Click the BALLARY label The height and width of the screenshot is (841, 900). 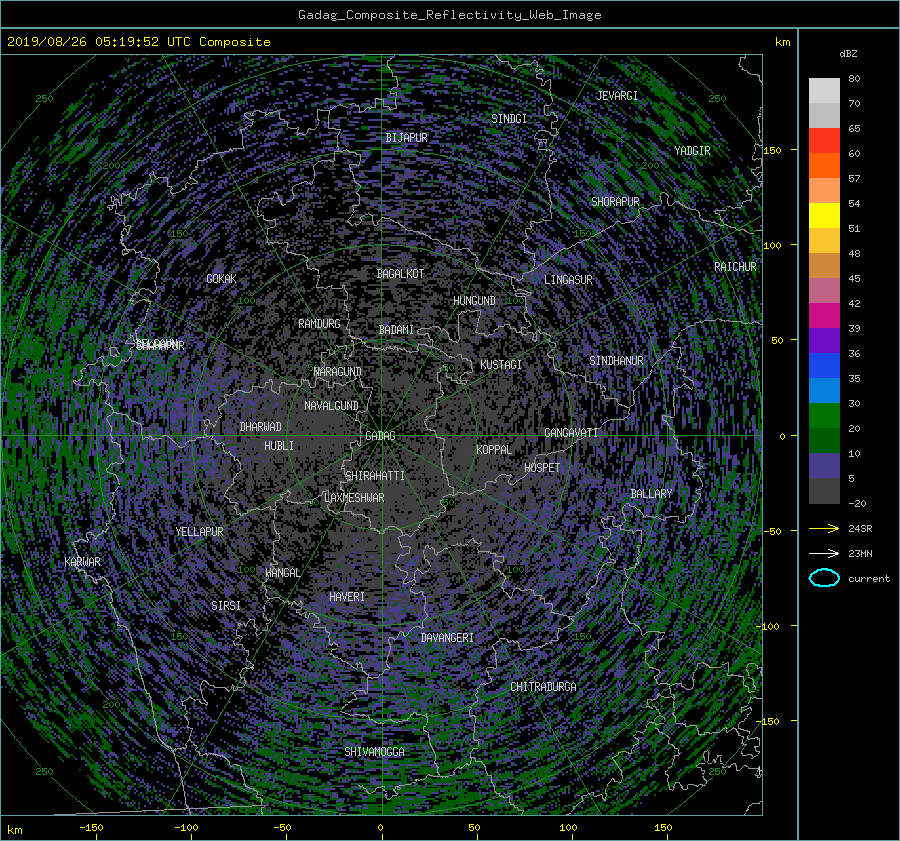[x=651, y=494]
